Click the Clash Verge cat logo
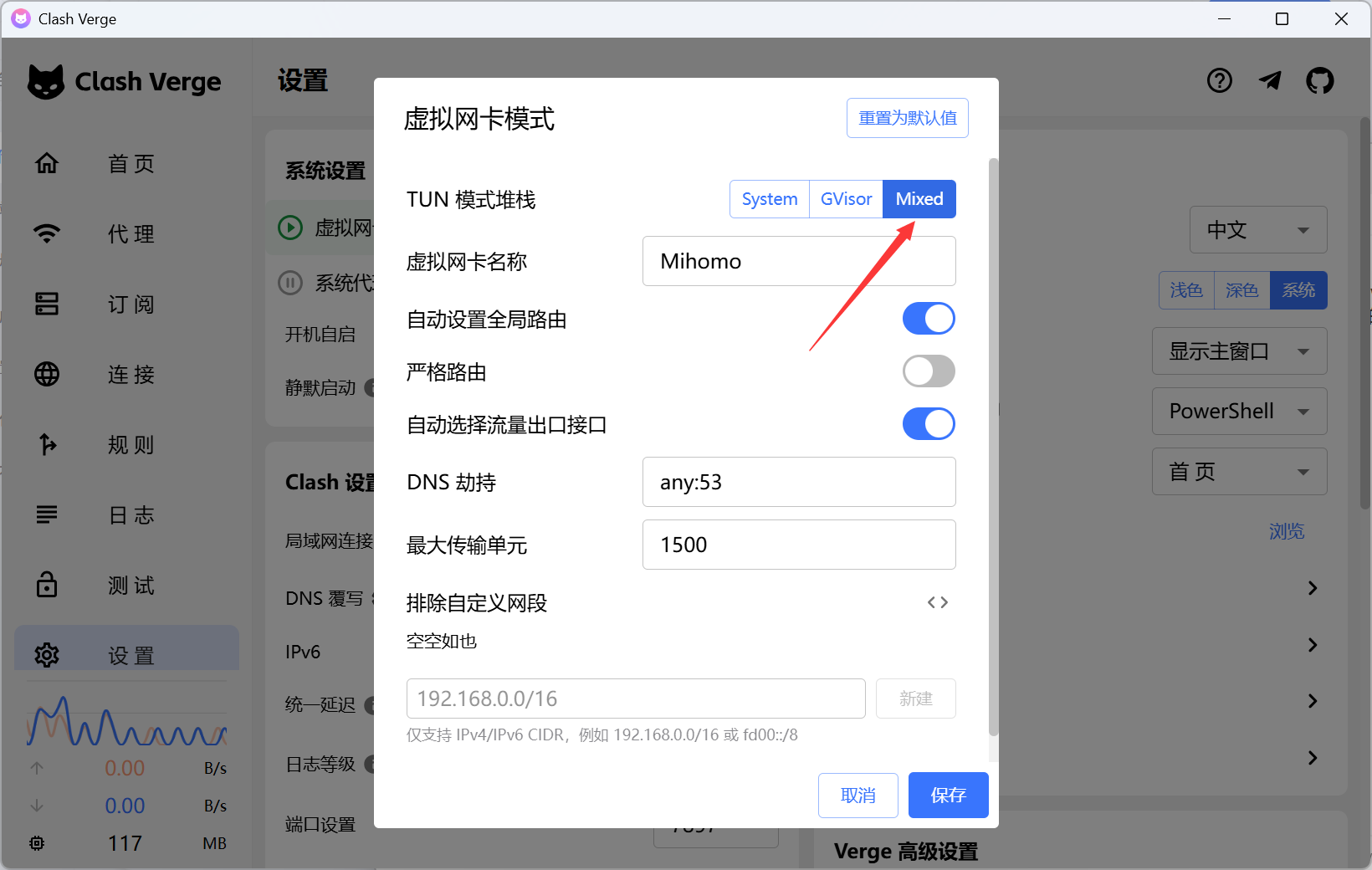The image size is (1372, 870). coord(46,82)
